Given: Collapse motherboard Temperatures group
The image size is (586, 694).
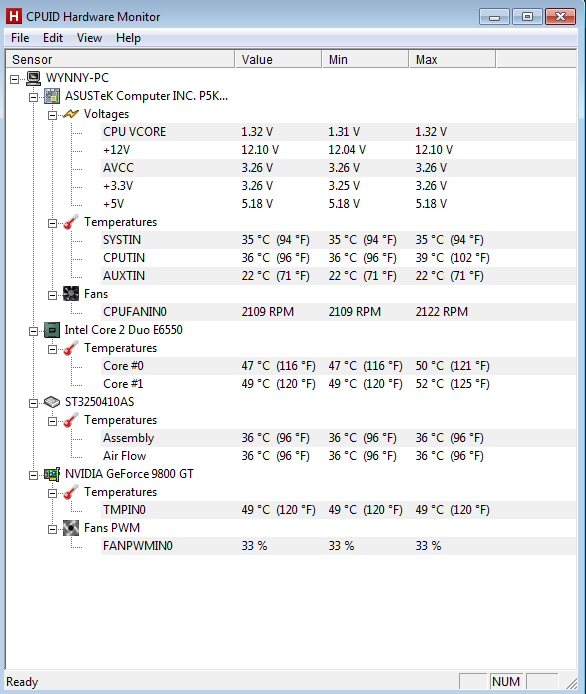Looking at the screenshot, I should (52, 224).
